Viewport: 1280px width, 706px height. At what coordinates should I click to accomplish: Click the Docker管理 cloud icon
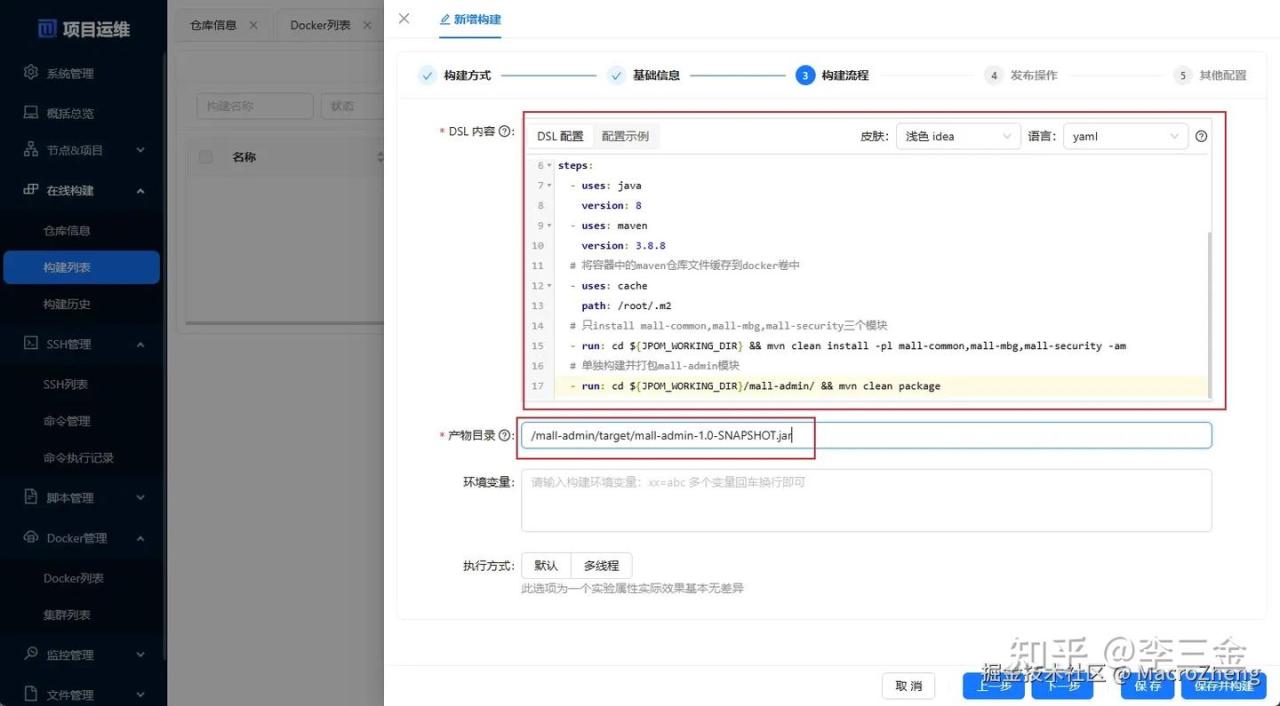click(x=31, y=538)
